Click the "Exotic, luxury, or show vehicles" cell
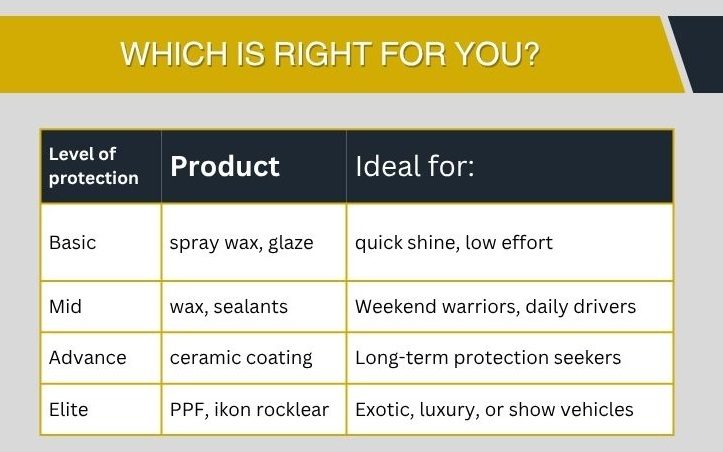This screenshot has height=452, width=723. (x=494, y=409)
